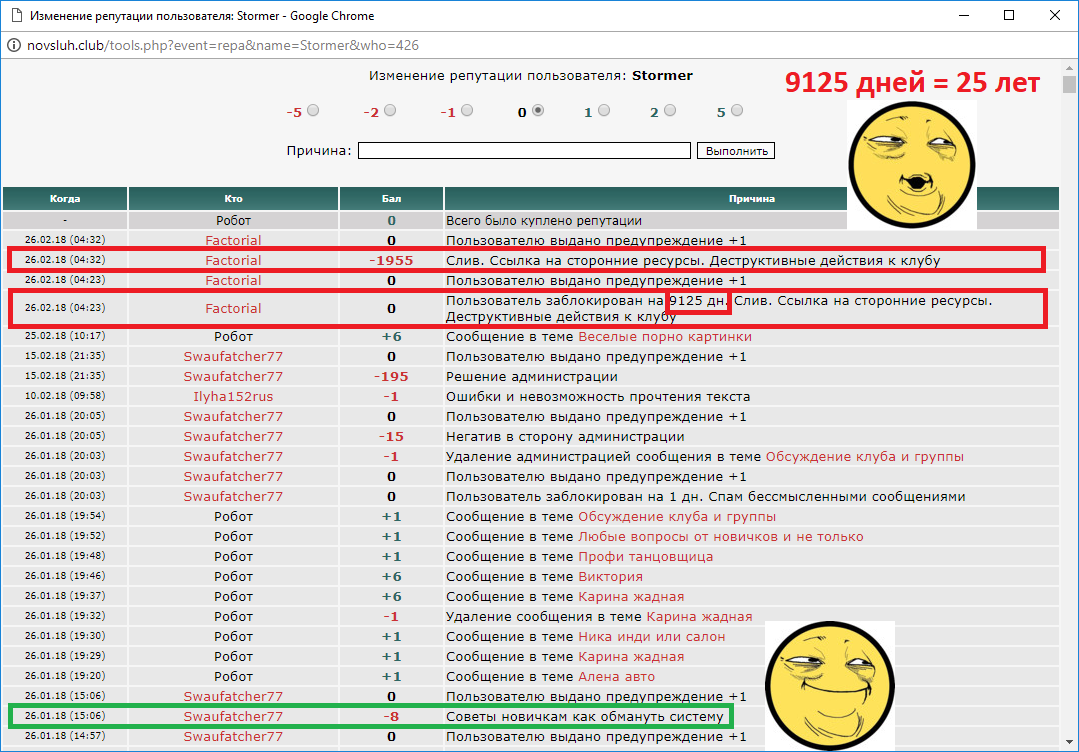Select the -1 reputation radio button
This screenshot has width=1079, height=752.
467,111
